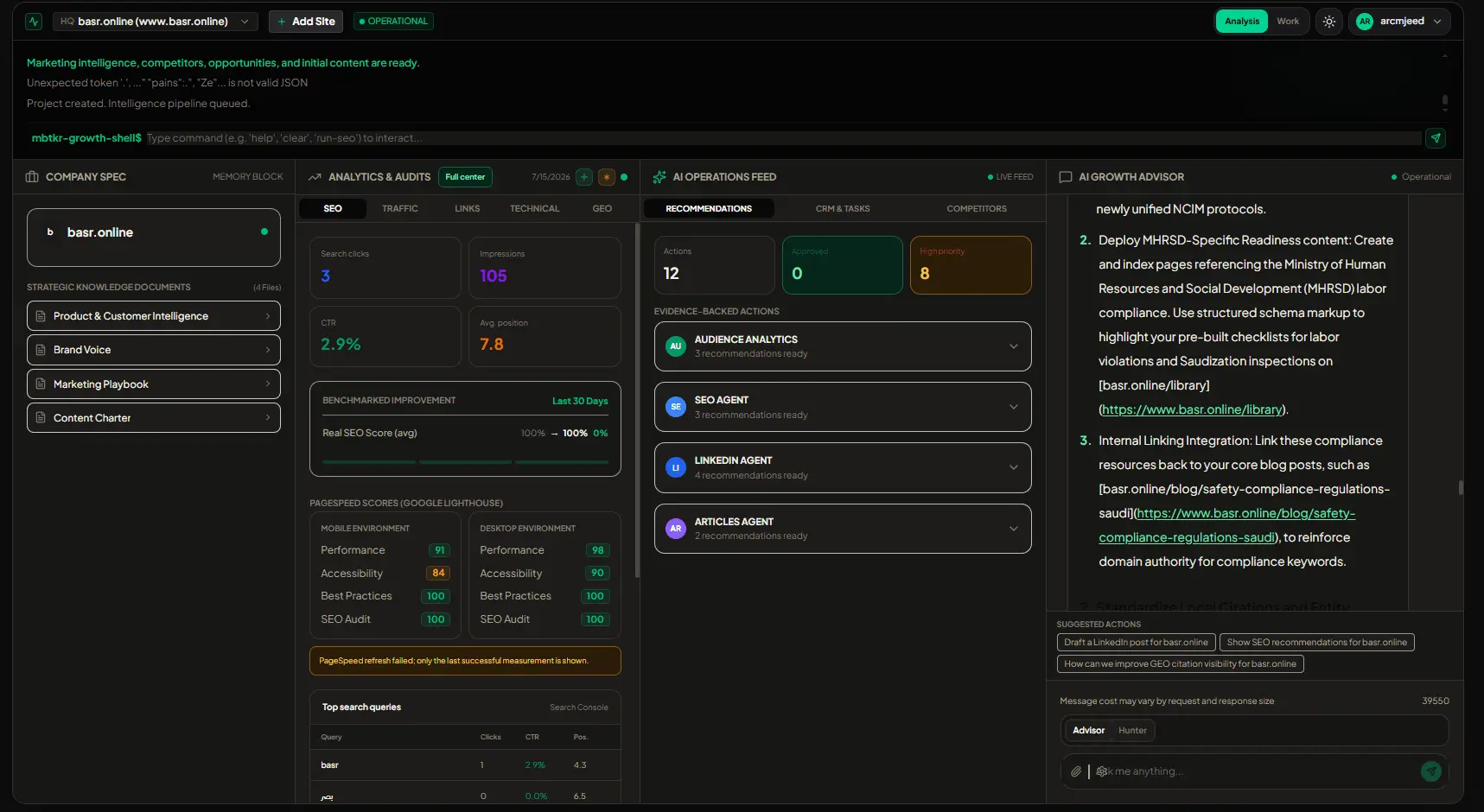
Task: Select the Recommendations tab
Action: point(709,209)
